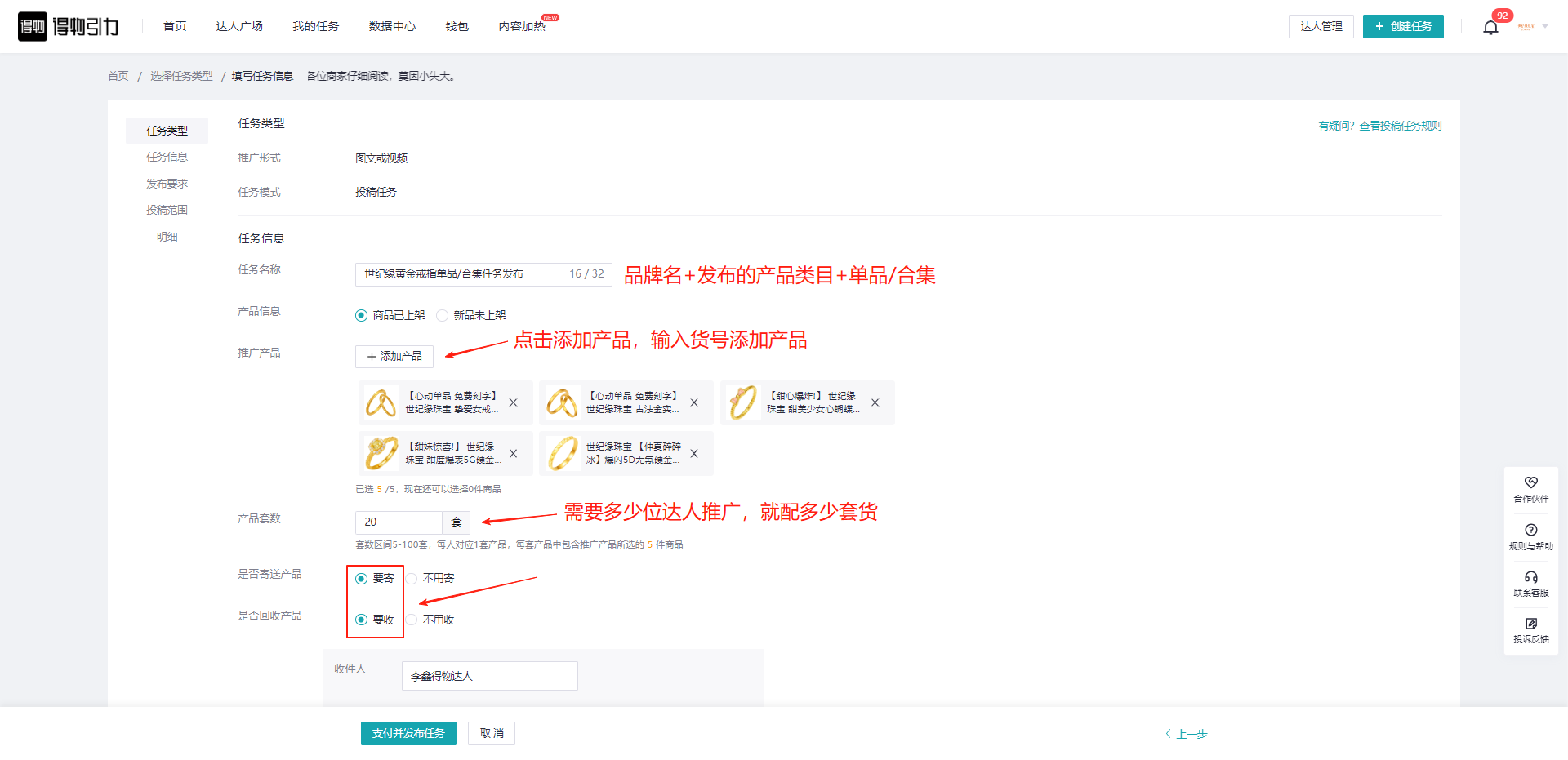The height and width of the screenshot is (760, 1568).
Task: Remove the first product 挚爱女戒 with X
Action: tap(514, 402)
